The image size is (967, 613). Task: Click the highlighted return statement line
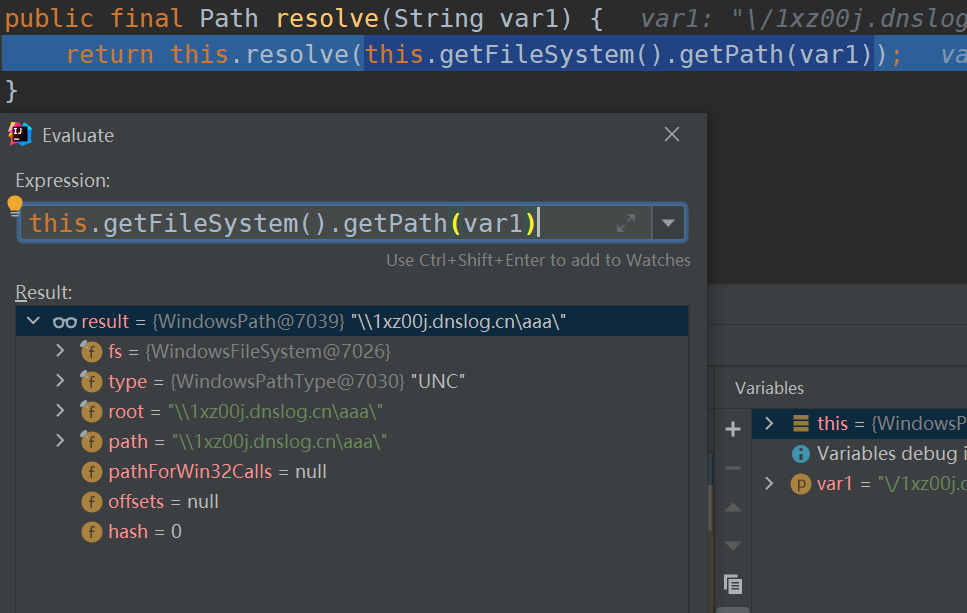pos(484,54)
